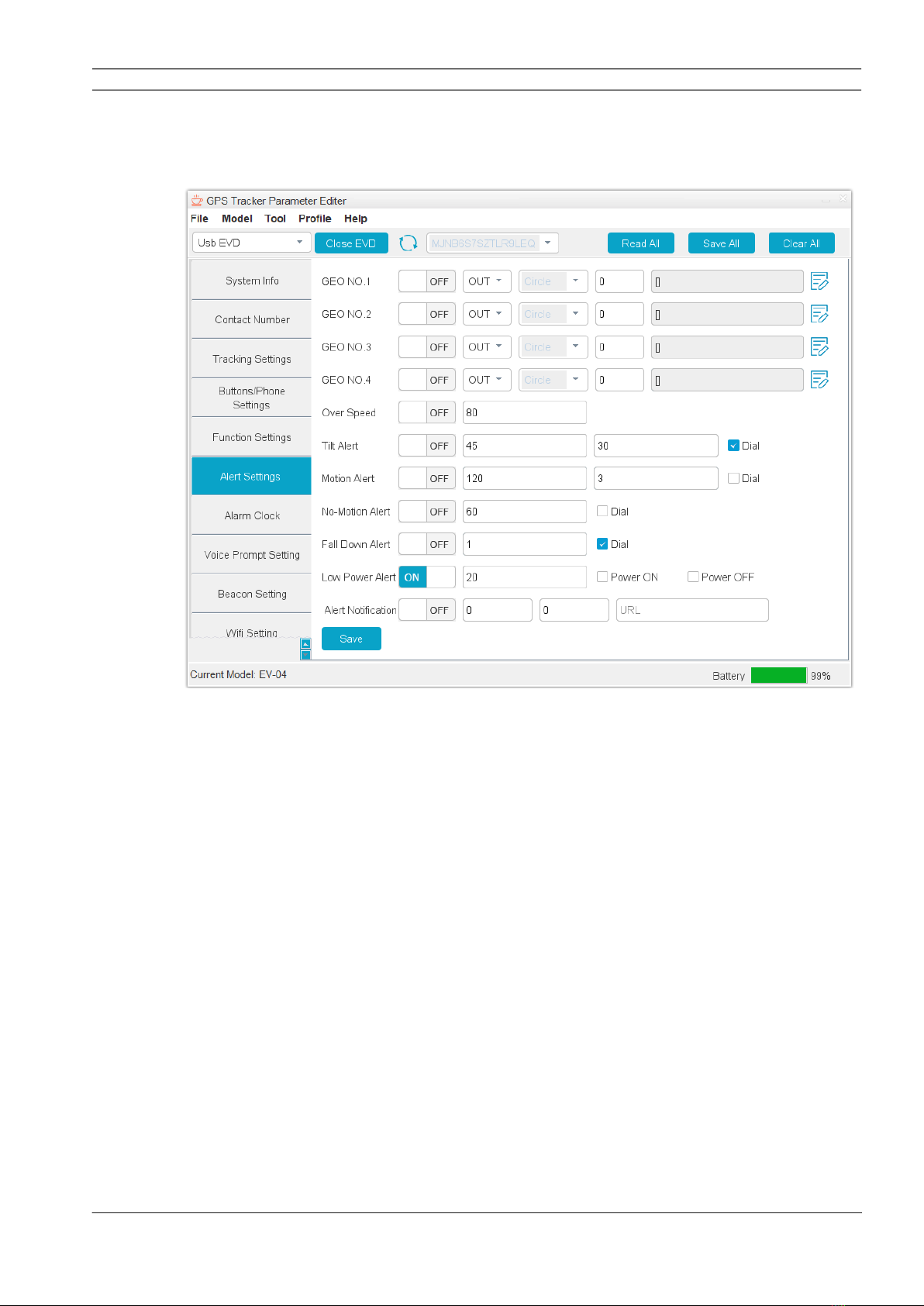Open the device ID dropdown

(x=492, y=243)
